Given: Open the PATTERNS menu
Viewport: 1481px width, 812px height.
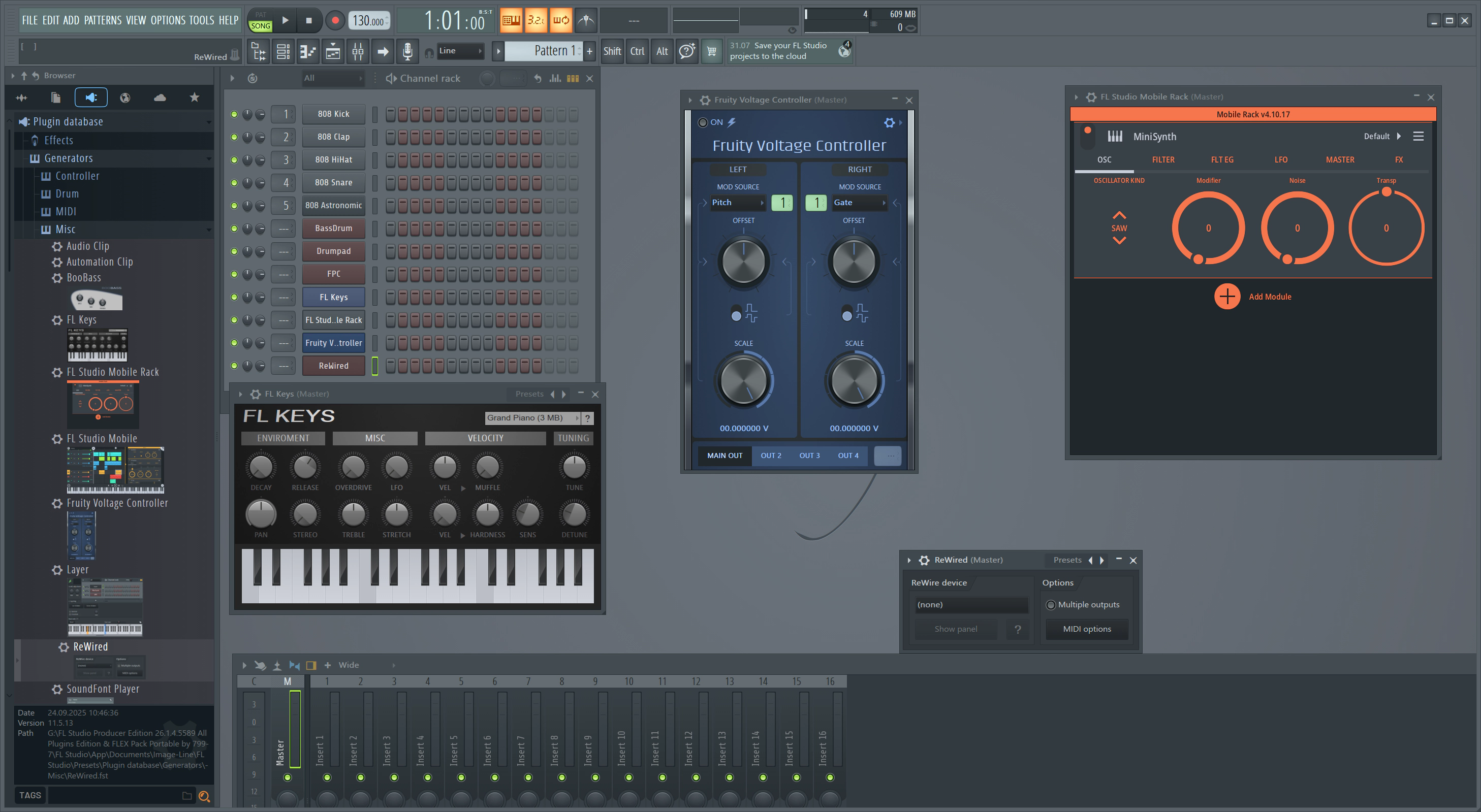Looking at the screenshot, I should [x=103, y=21].
